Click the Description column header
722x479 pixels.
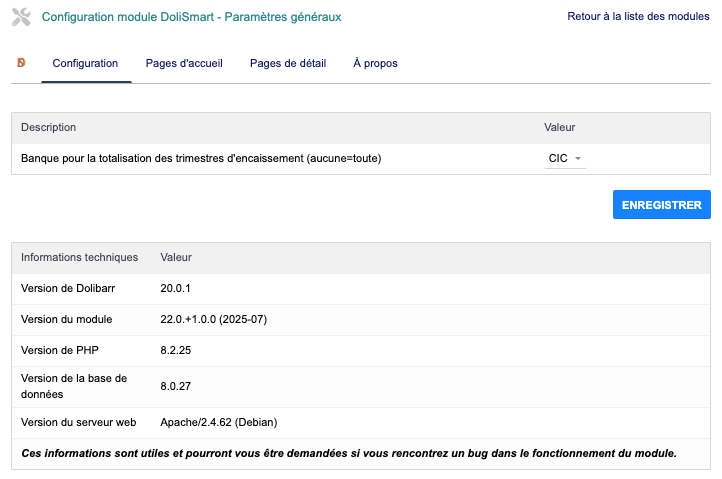(49, 127)
